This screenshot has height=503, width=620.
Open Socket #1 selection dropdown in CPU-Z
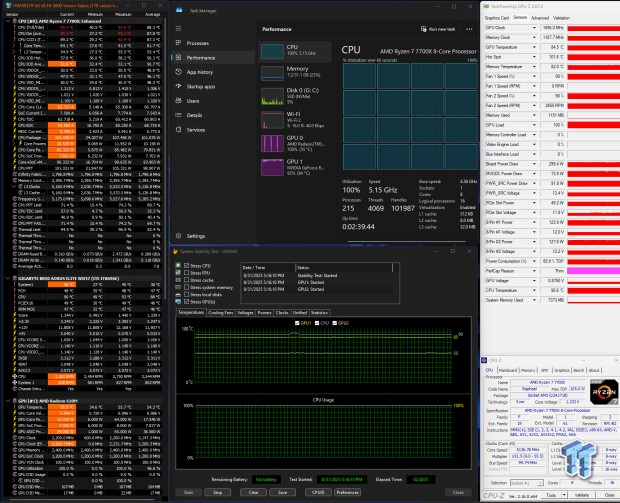pyautogui.click(x=526, y=483)
